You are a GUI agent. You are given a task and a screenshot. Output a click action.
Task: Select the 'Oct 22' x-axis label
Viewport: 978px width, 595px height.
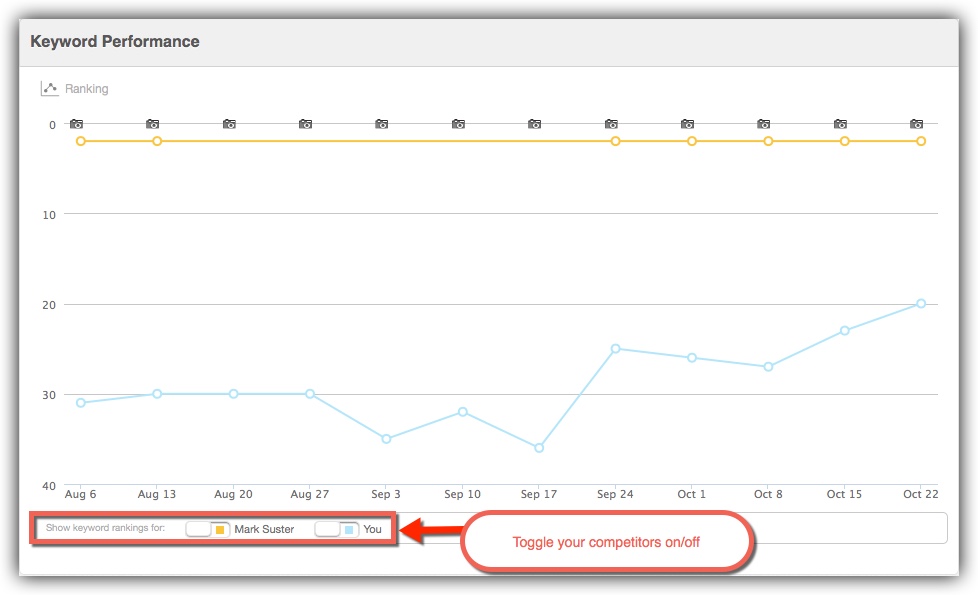921,494
